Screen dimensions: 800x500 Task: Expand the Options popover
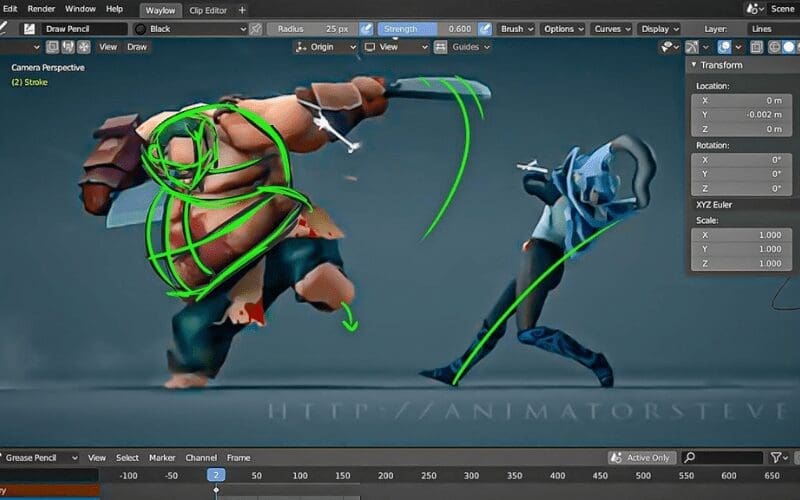pos(563,29)
